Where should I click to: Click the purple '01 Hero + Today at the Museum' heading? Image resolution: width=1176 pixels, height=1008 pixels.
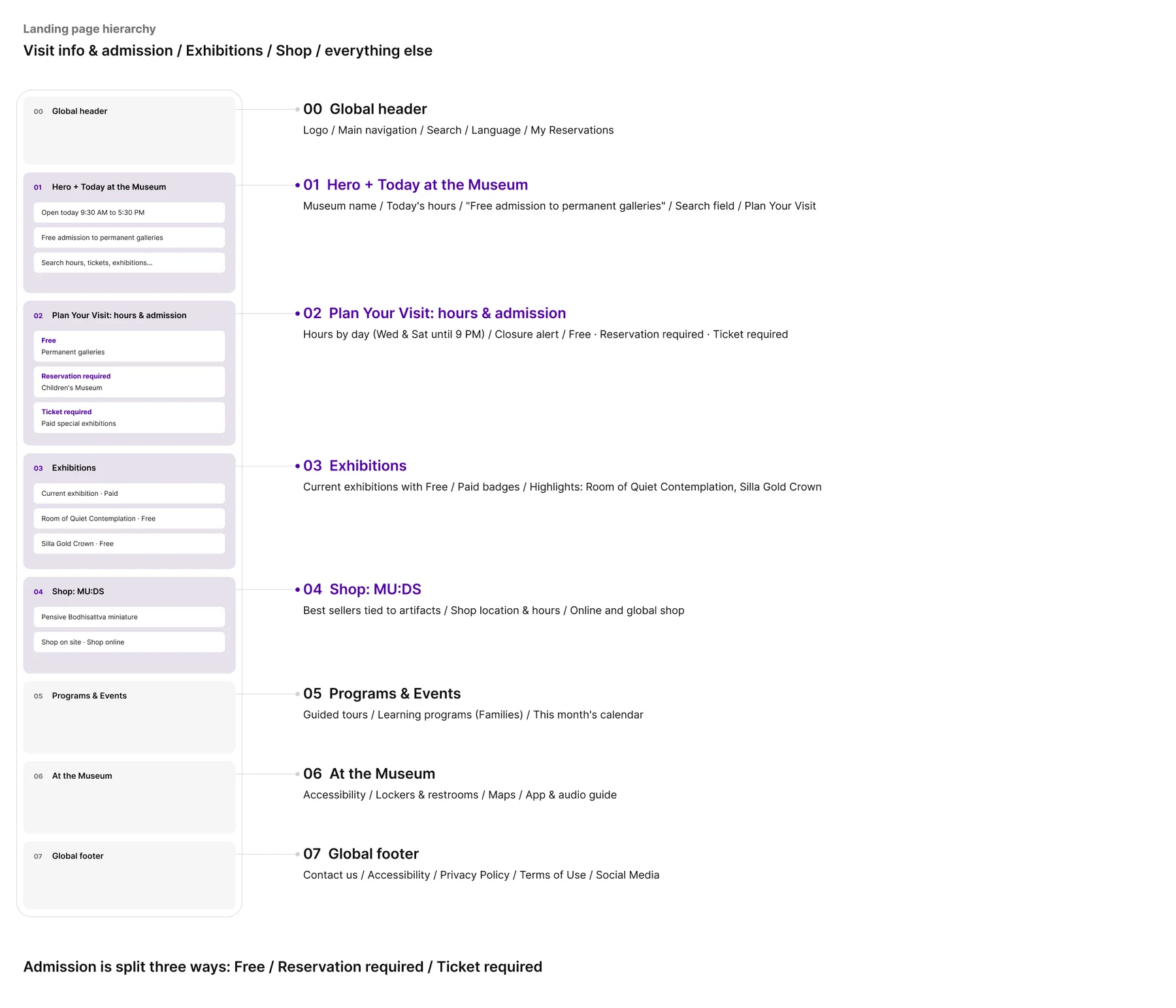tap(416, 185)
